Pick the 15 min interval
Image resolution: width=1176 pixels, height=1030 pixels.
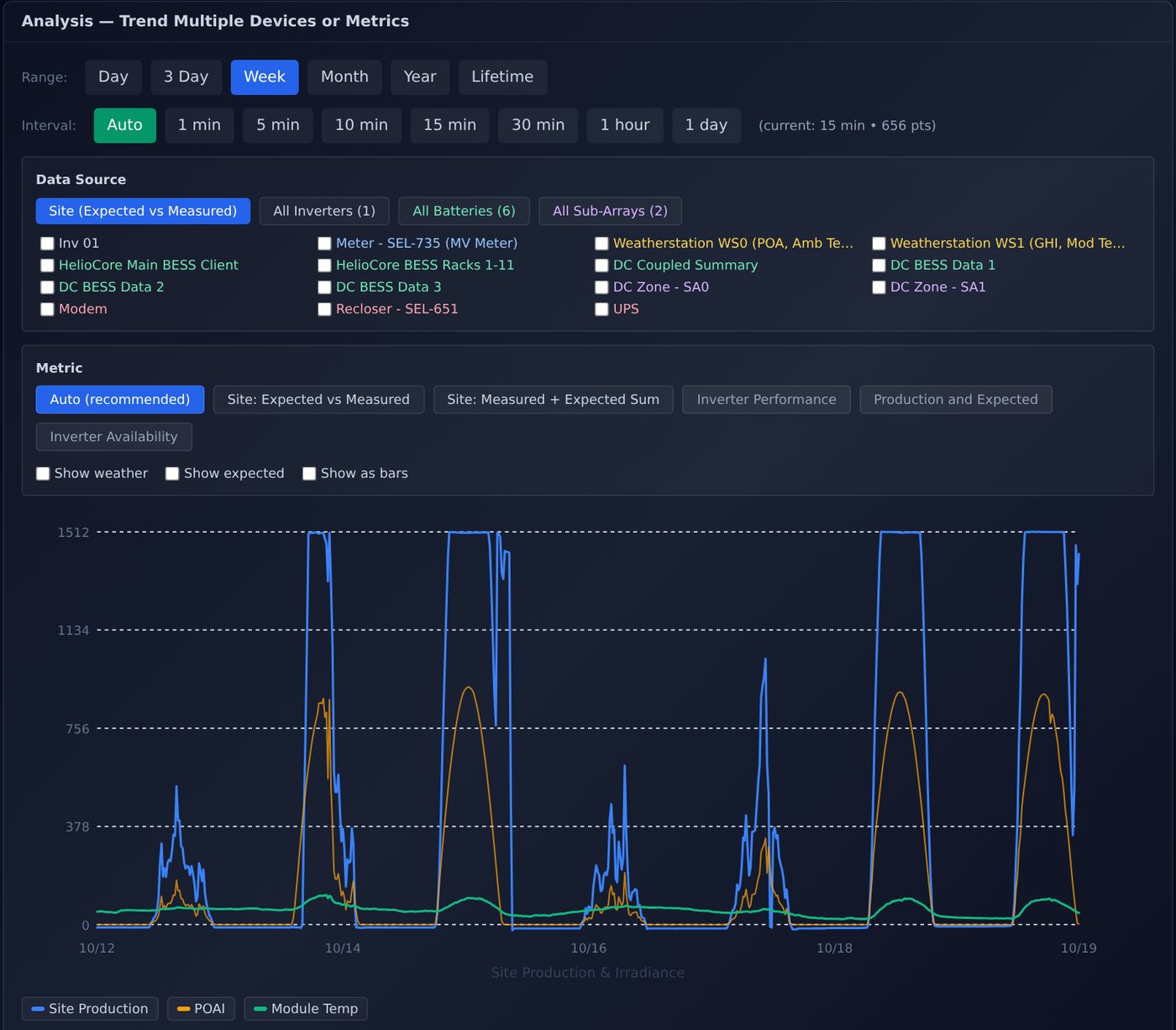[449, 125]
